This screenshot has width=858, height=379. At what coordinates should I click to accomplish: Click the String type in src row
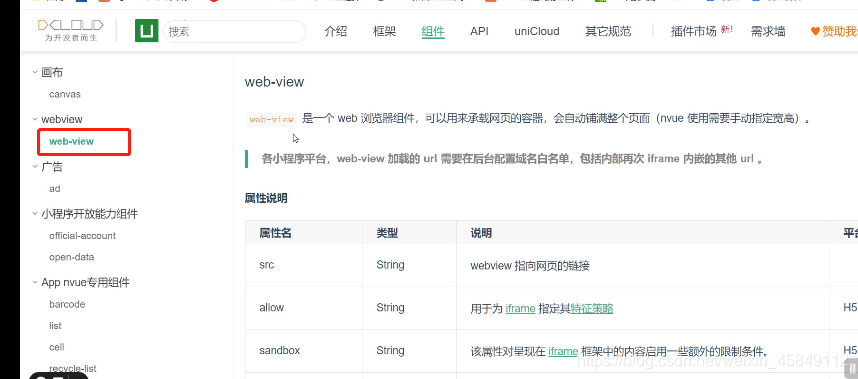[390, 265]
